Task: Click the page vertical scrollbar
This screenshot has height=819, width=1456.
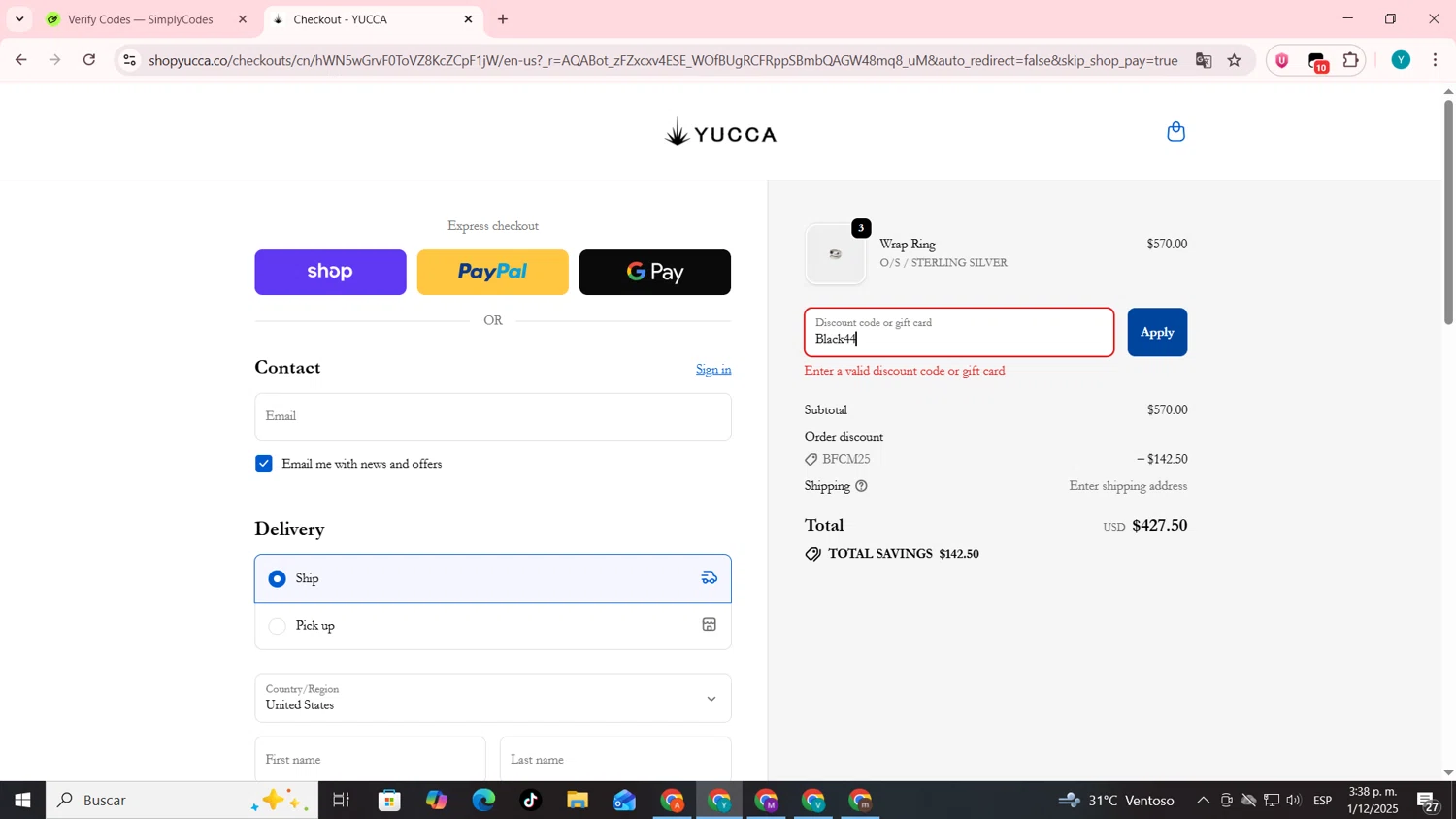Action: click(x=1448, y=213)
